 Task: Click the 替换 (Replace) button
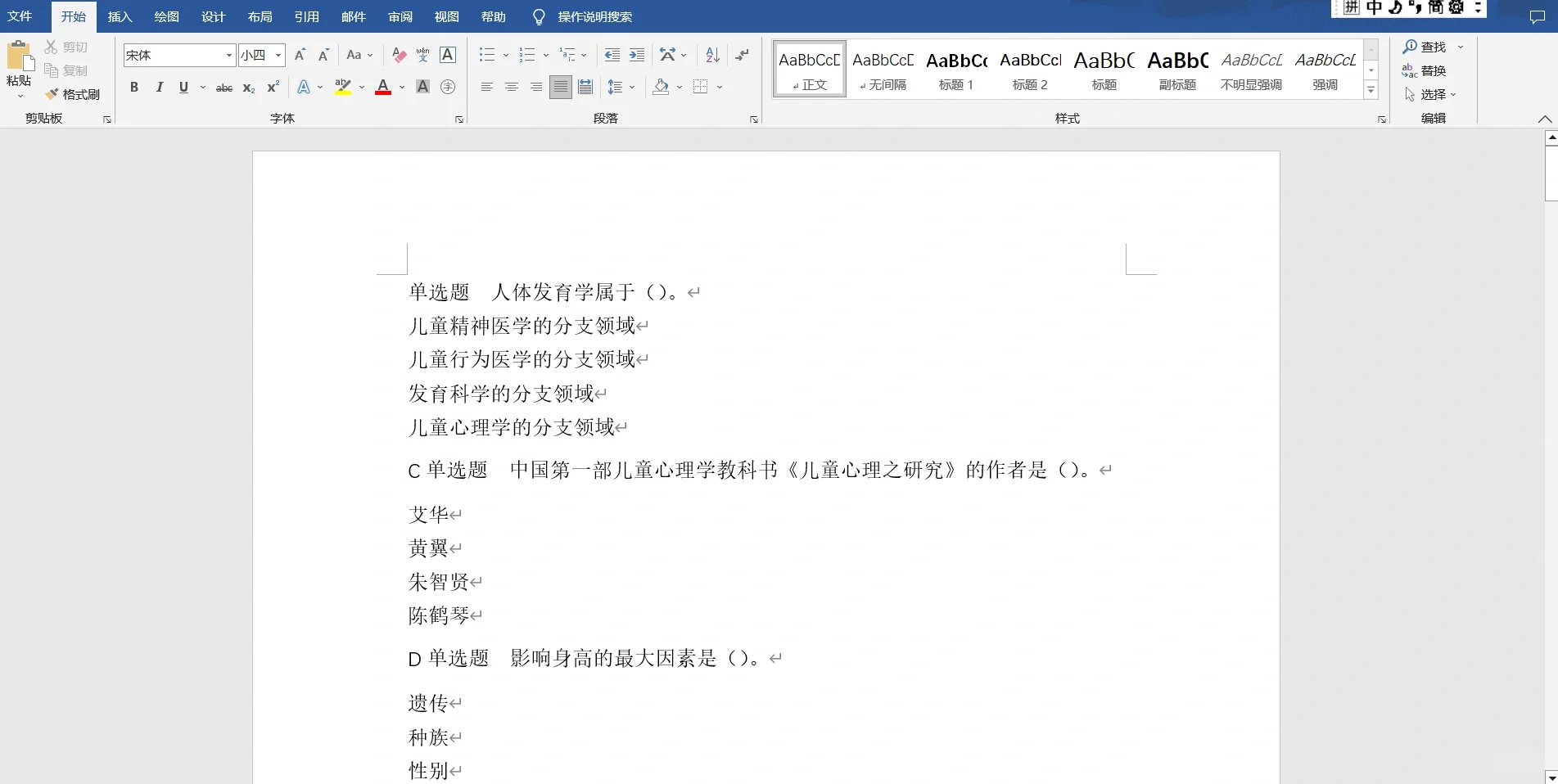pos(1425,71)
